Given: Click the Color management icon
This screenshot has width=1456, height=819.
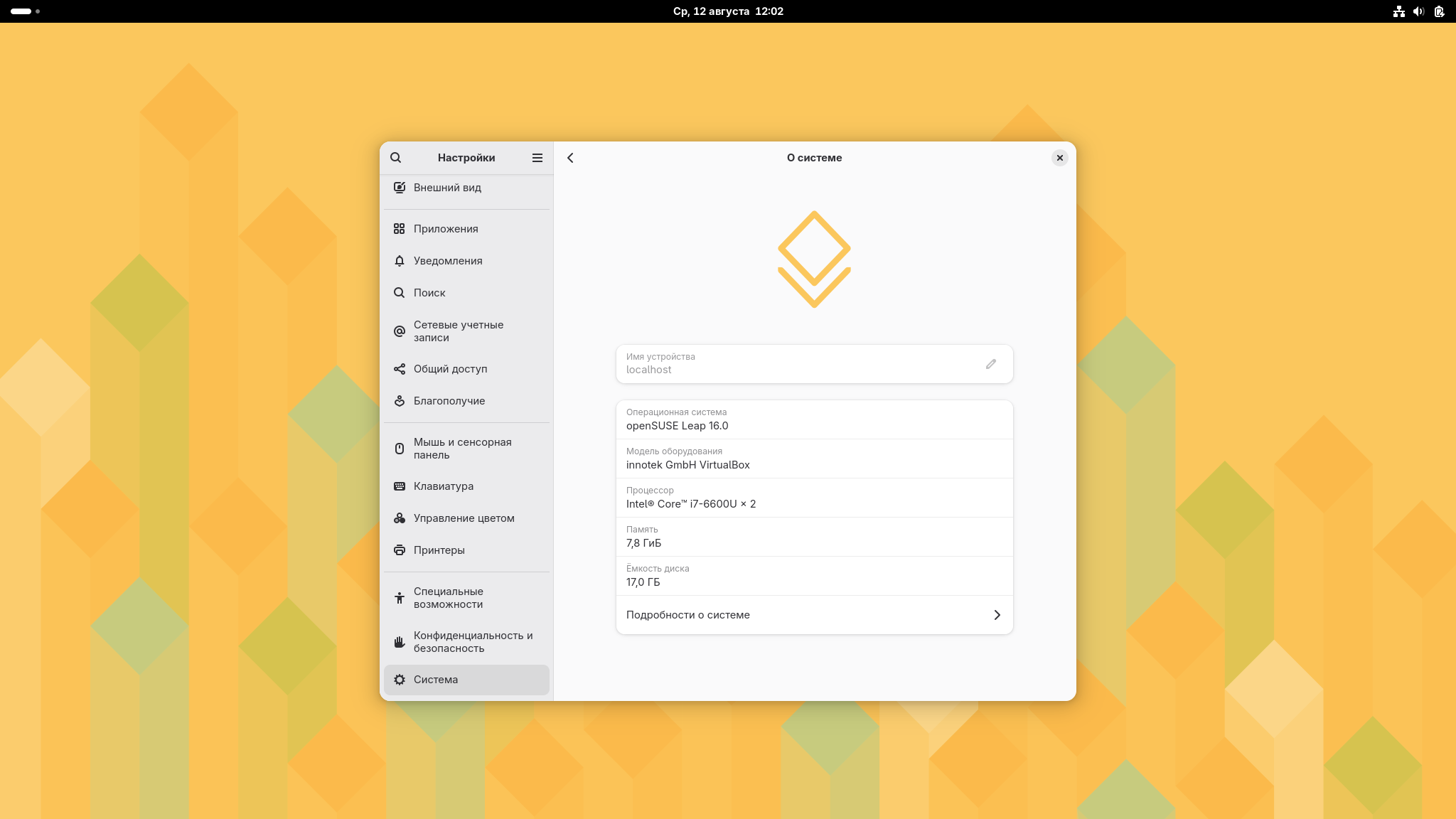Looking at the screenshot, I should click(x=400, y=518).
